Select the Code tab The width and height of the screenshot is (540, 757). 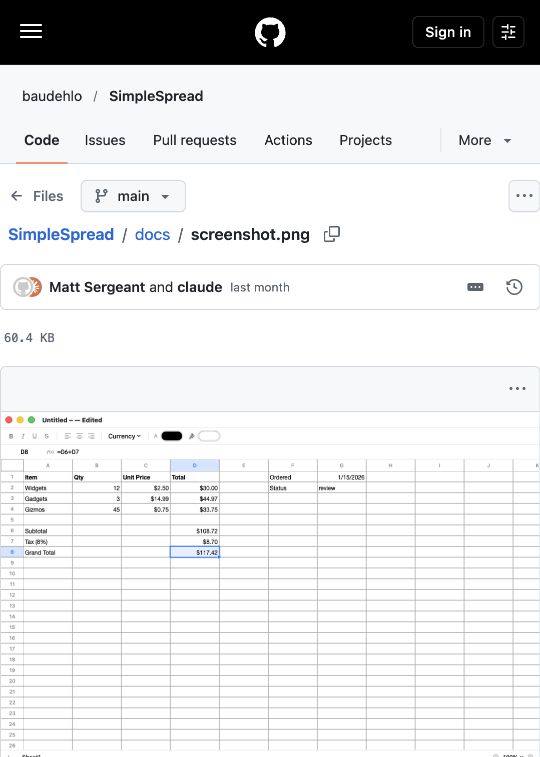point(42,140)
